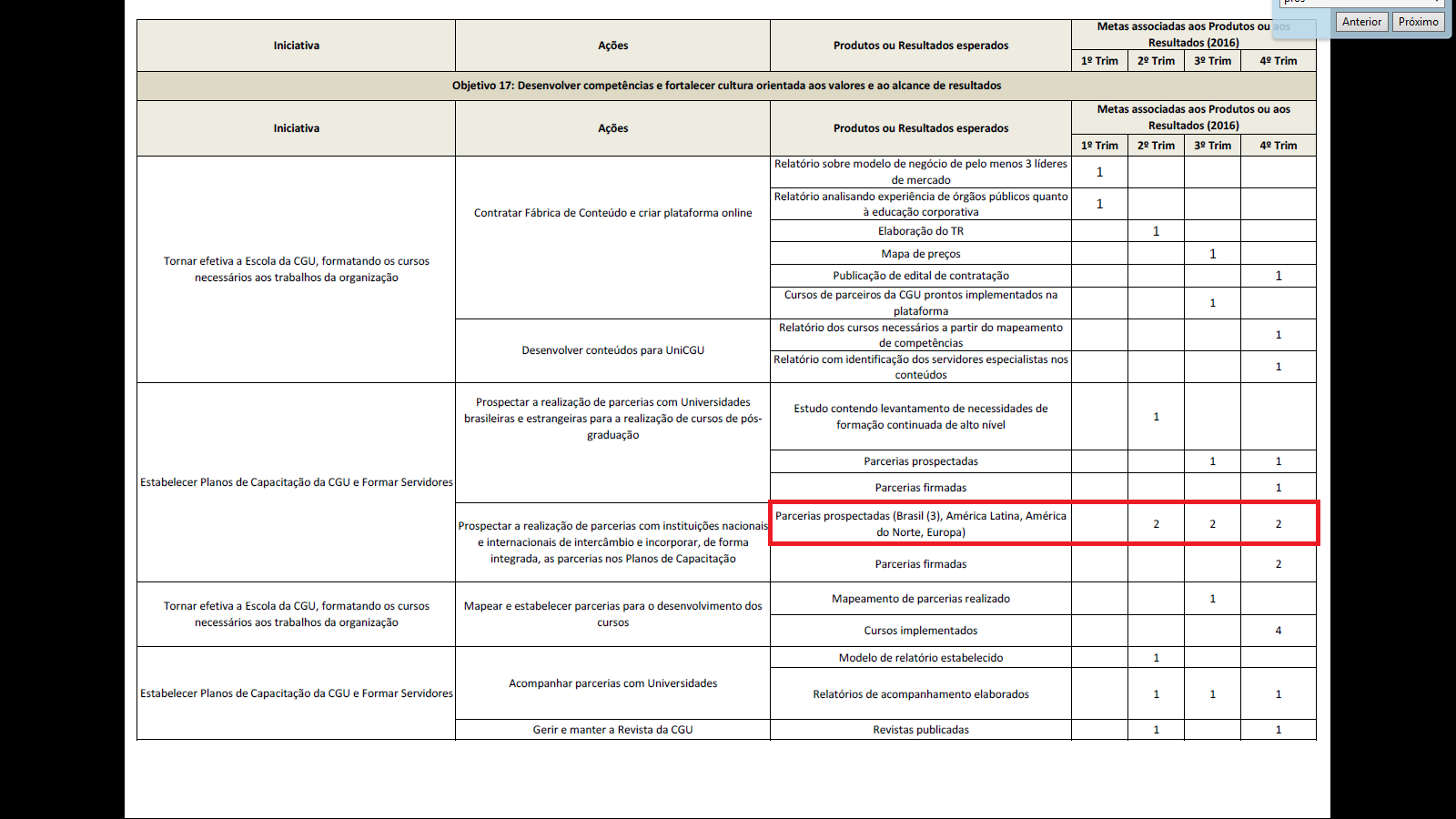Screen dimensions: 1456x819
Task: Select the Contratar Fábrica de Conteúdo cell
Action: 612,213
